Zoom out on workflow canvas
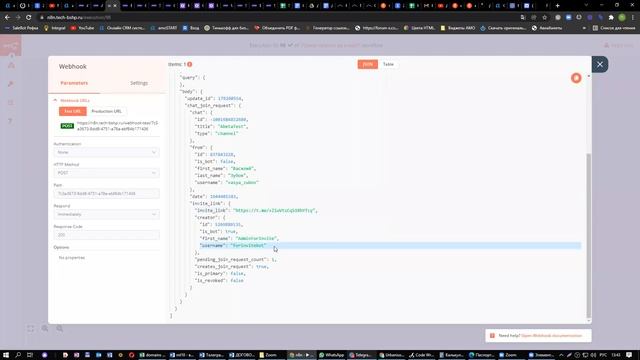This screenshot has height=360, width=640. click(x=60, y=329)
